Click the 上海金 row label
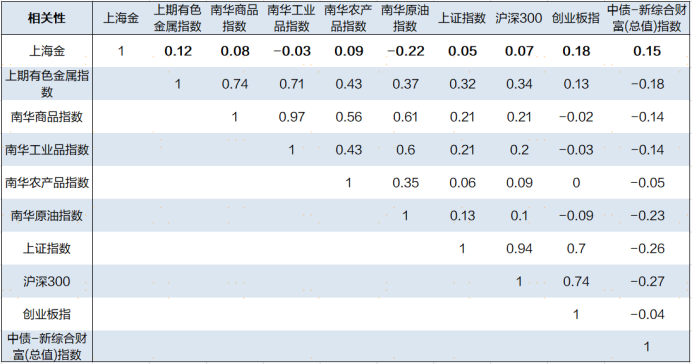Image resolution: width=693 pixels, height=364 pixels. 46,51
